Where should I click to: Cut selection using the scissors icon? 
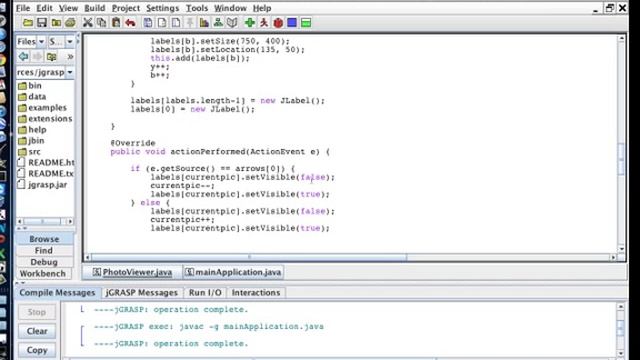coord(87,23)
